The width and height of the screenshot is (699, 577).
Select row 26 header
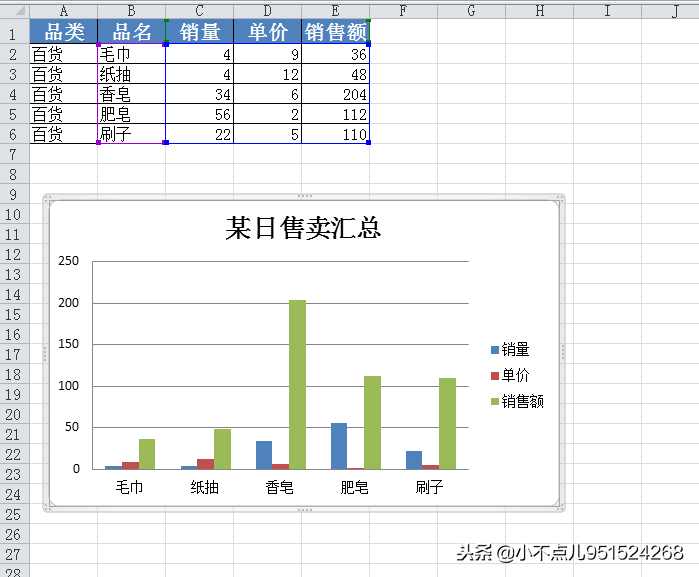click(x=13, y=534)
